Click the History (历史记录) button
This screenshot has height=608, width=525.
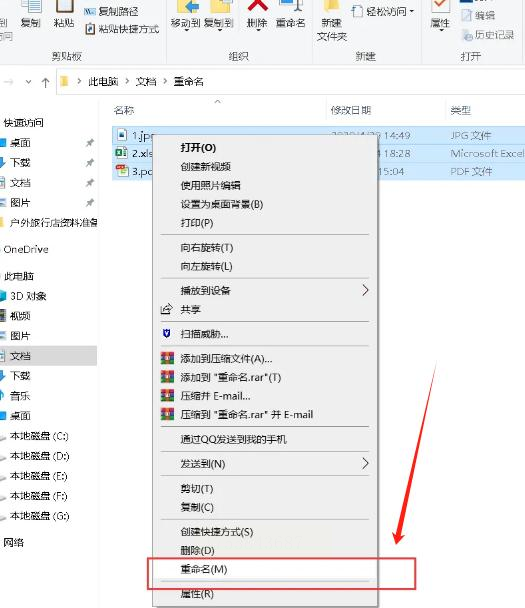coord(488,35)
